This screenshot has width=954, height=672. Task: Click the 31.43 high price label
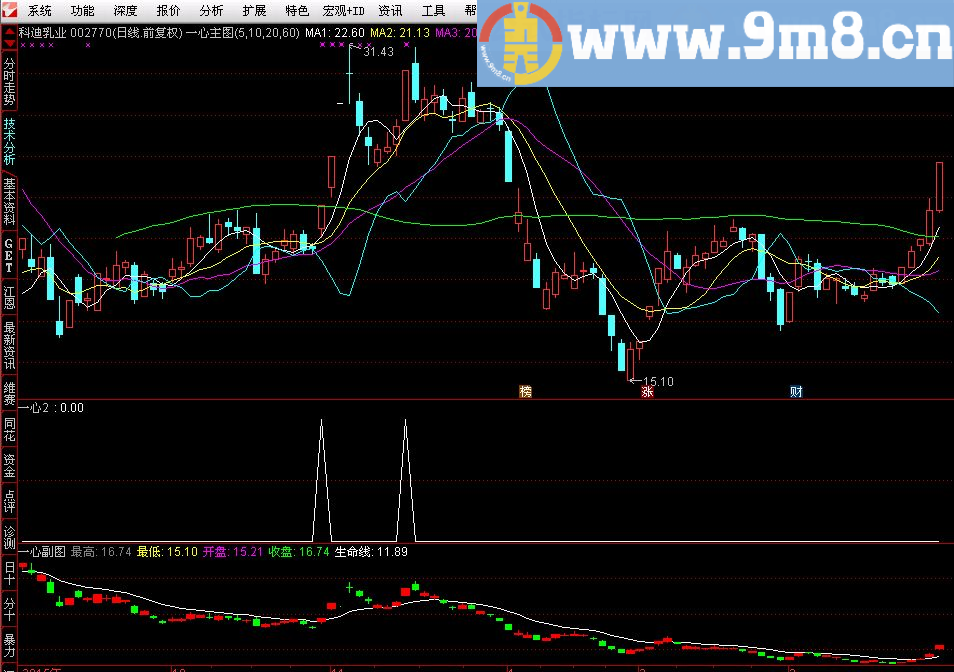pos(380,52)
